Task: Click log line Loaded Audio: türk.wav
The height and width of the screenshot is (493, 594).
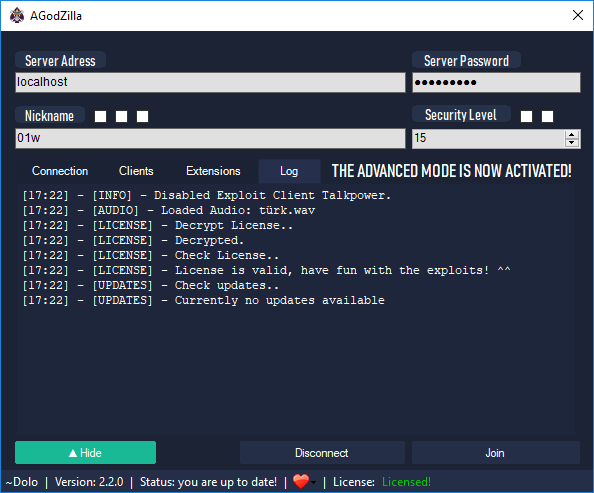Action: (169, 210)
